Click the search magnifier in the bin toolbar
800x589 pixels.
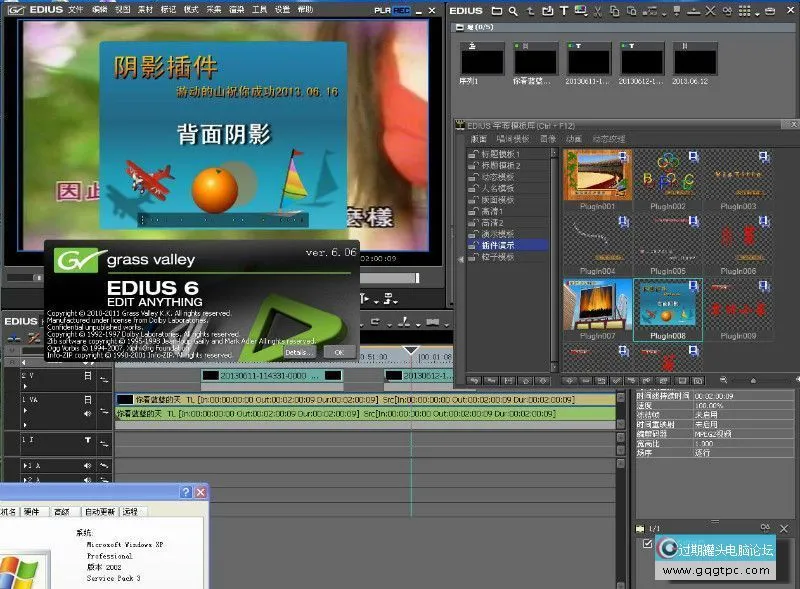coord(512,11)
